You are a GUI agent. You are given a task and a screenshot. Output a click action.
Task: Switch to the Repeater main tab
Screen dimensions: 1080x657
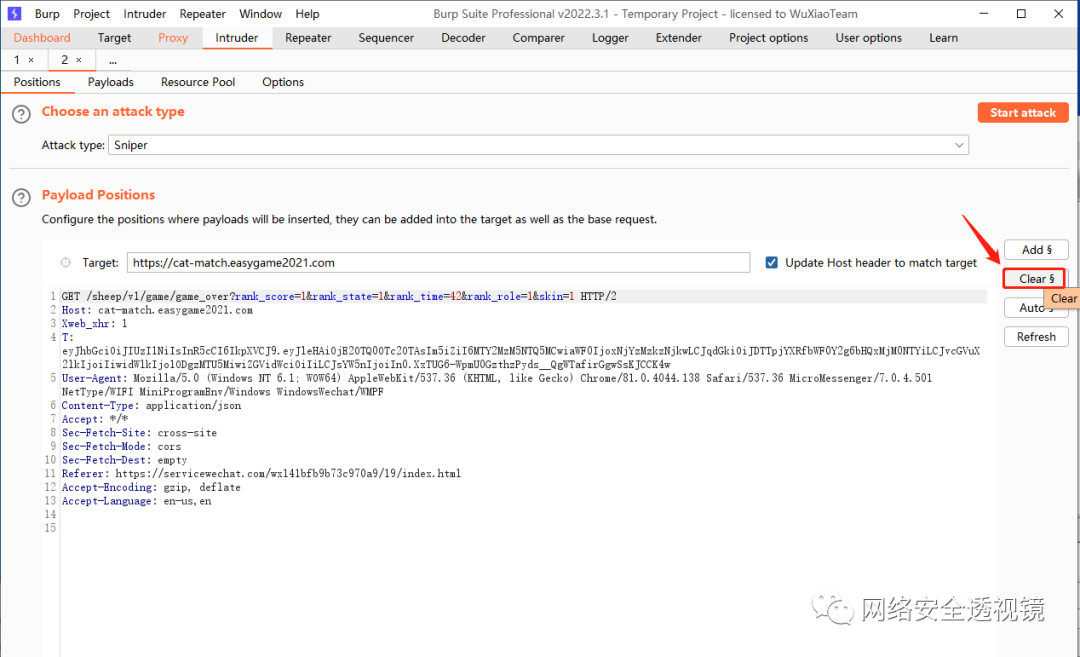click(308, 38)
